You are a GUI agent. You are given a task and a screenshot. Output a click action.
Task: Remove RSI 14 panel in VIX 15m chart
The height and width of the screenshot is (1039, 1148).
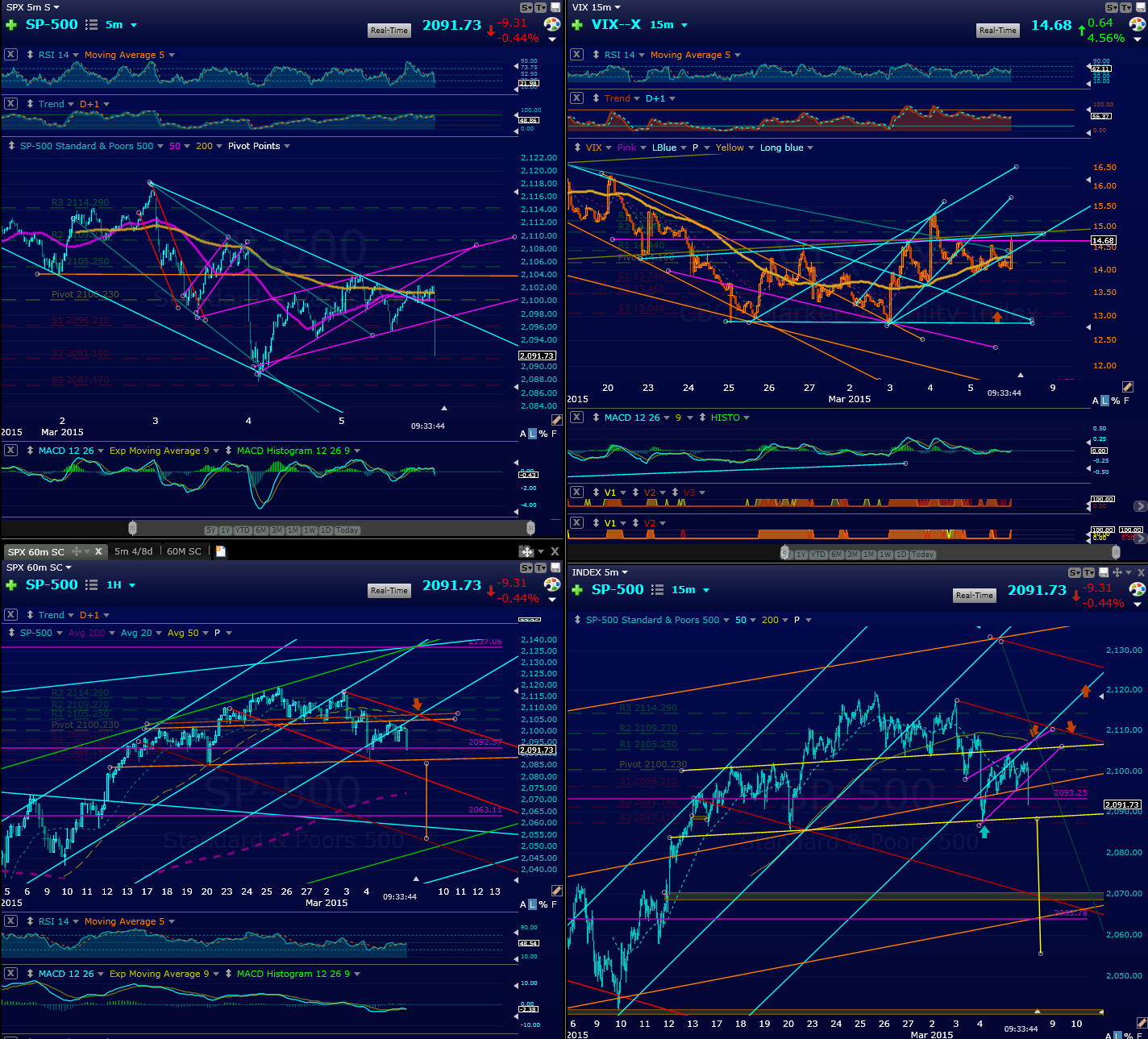click(x=576, y=55)
